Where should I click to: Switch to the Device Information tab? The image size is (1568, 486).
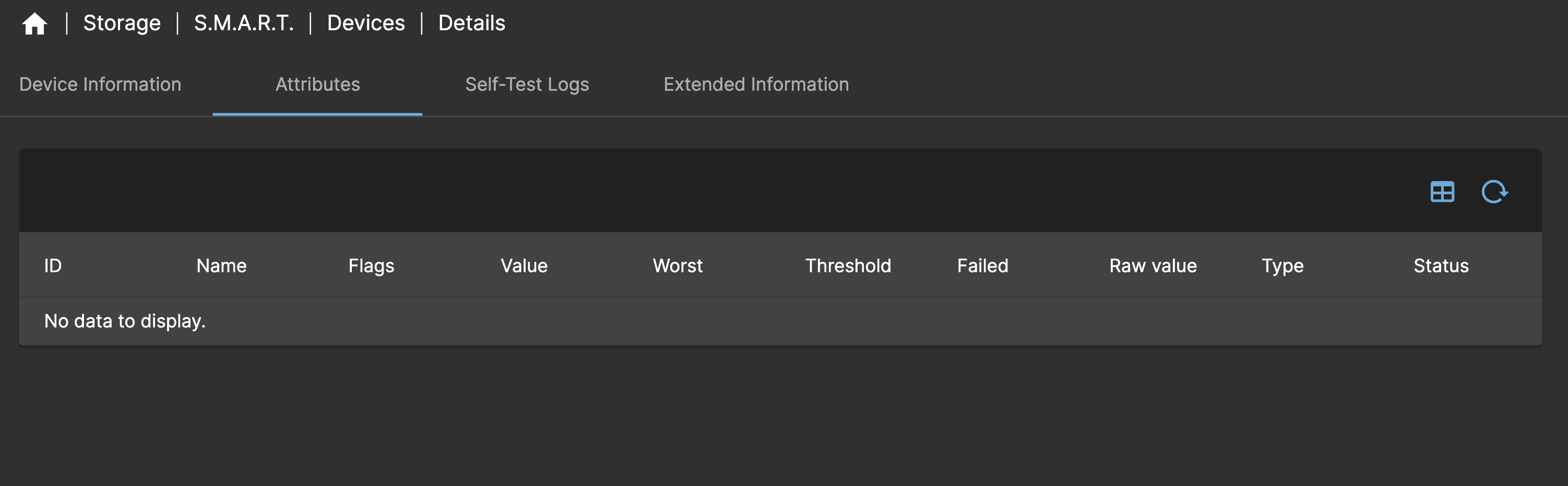[100, 84]
